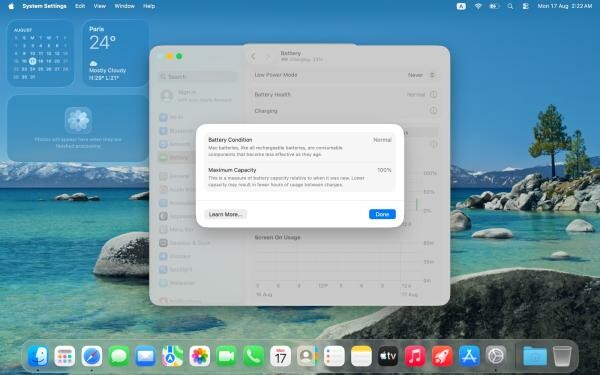This screenshot has width=600, height=375.
Task: Open the Help menu
Action: [149, 6]
